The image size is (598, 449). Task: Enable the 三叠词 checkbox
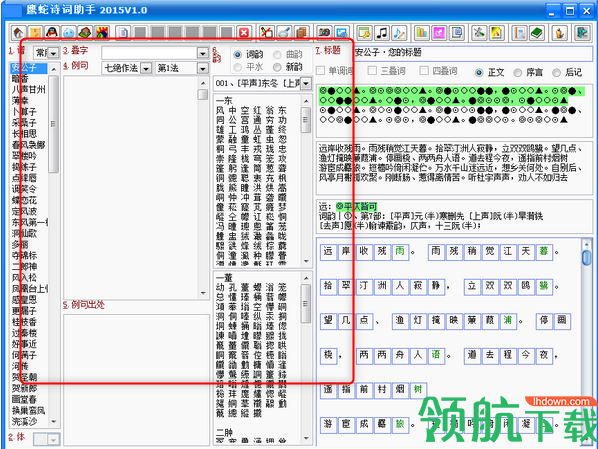(373, 70)
